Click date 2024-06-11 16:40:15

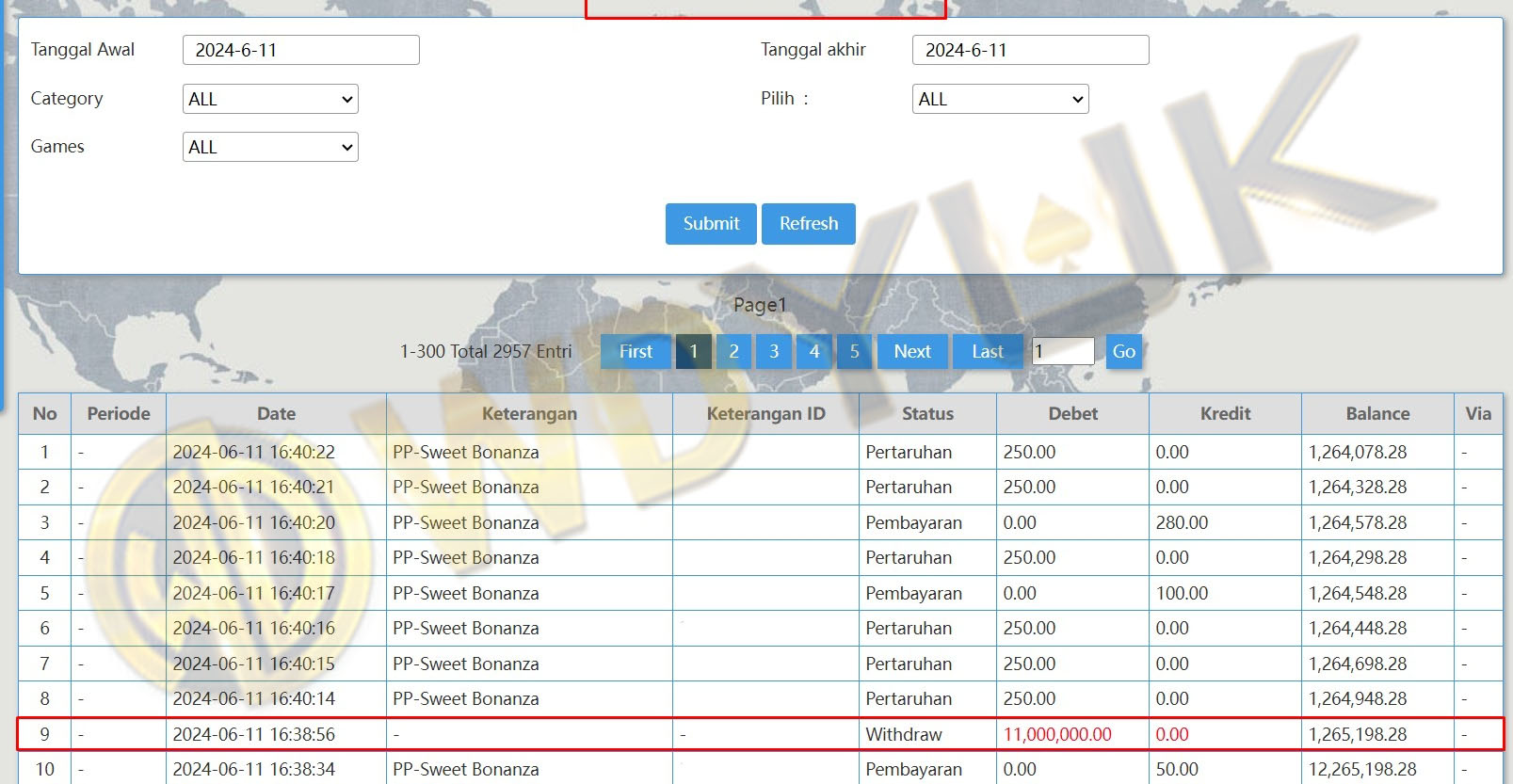[253, 664]
